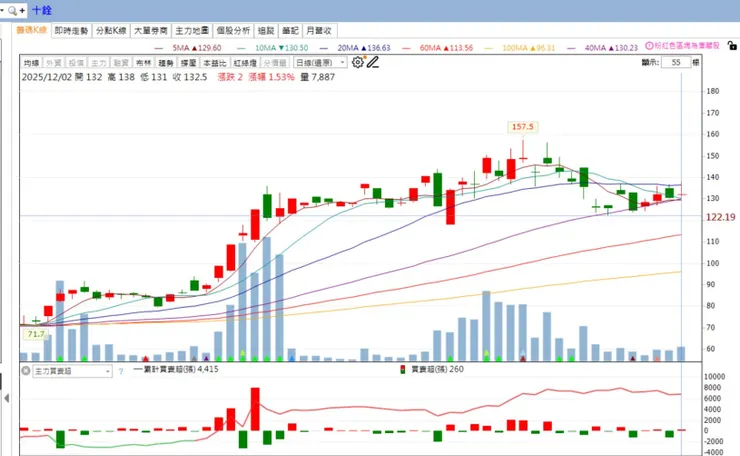Click the question mark help icon

[121, 372]
